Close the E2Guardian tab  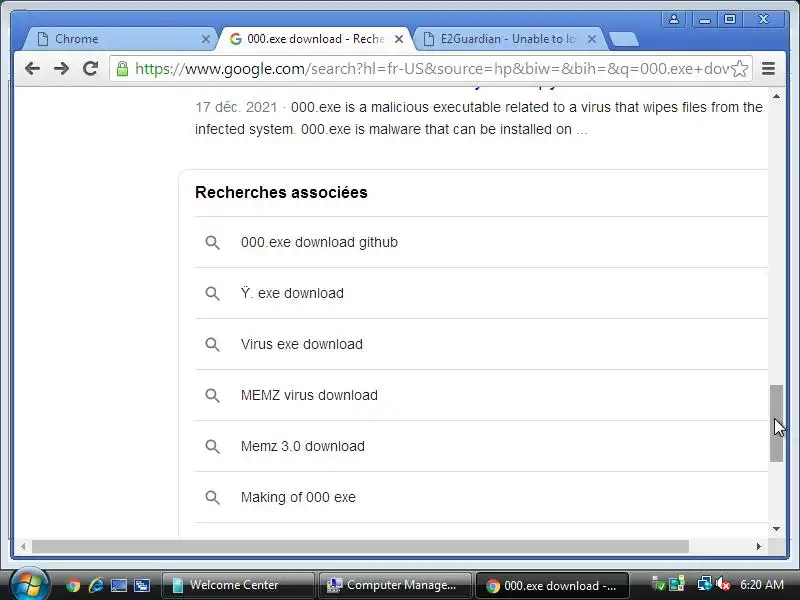592,39
